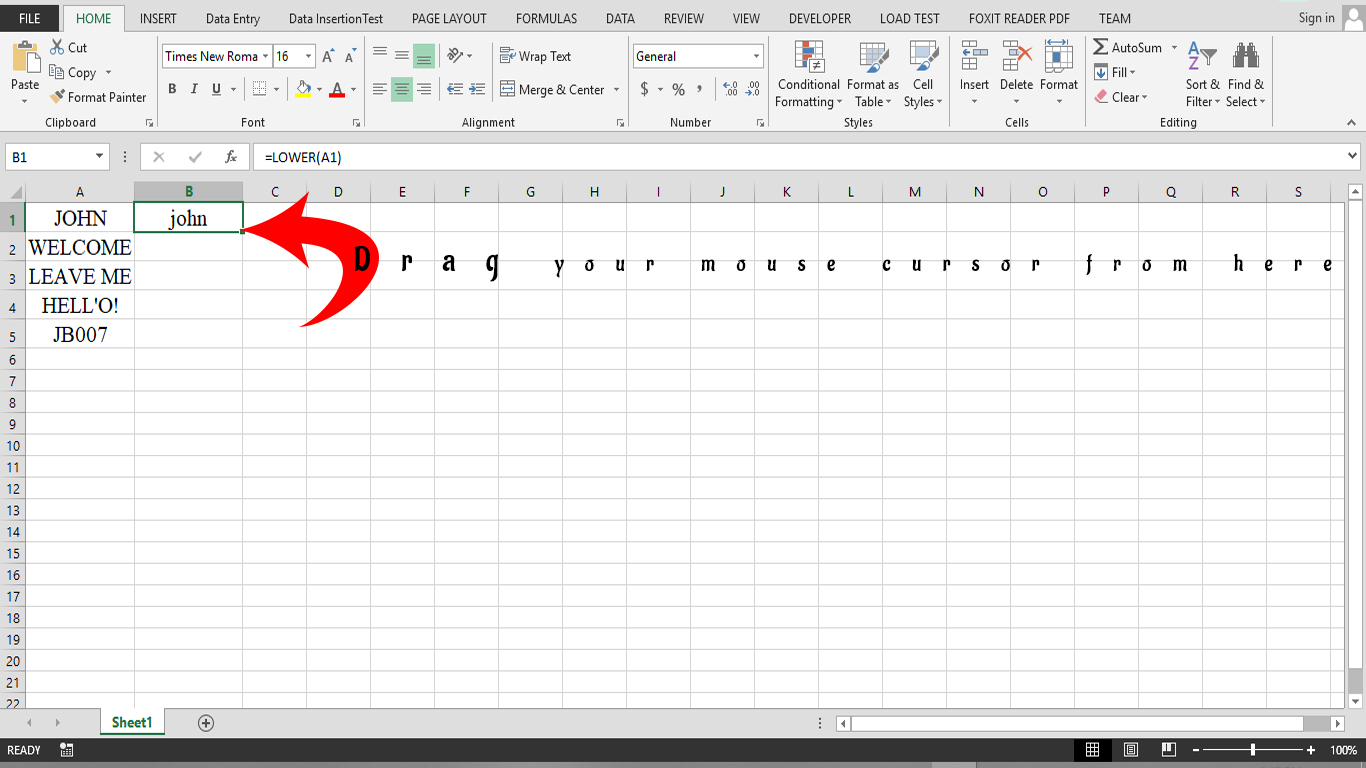The width and height of the screenshot is (1366, 768).
Task: Open the INSERT ribbon tab
Action: [x=158, y=18]
